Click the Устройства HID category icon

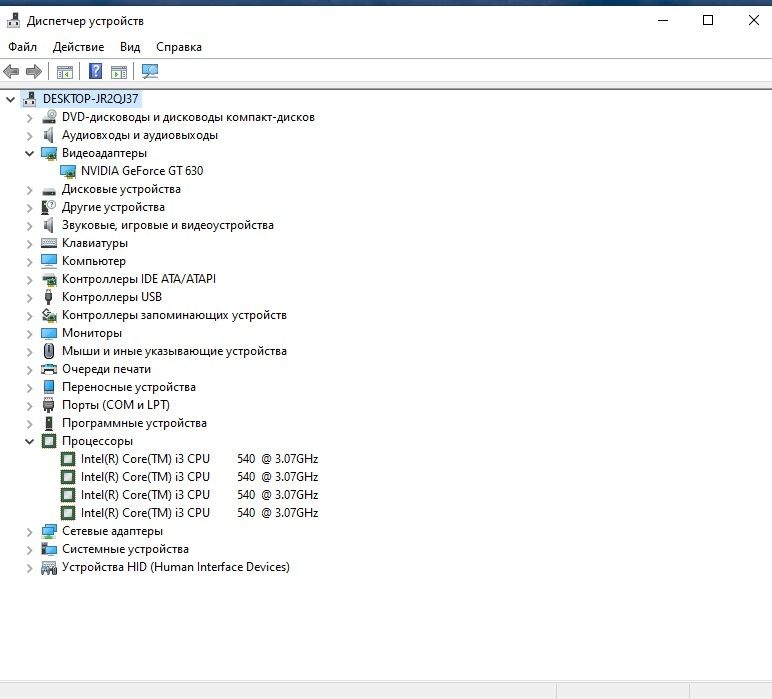point(49,568)
